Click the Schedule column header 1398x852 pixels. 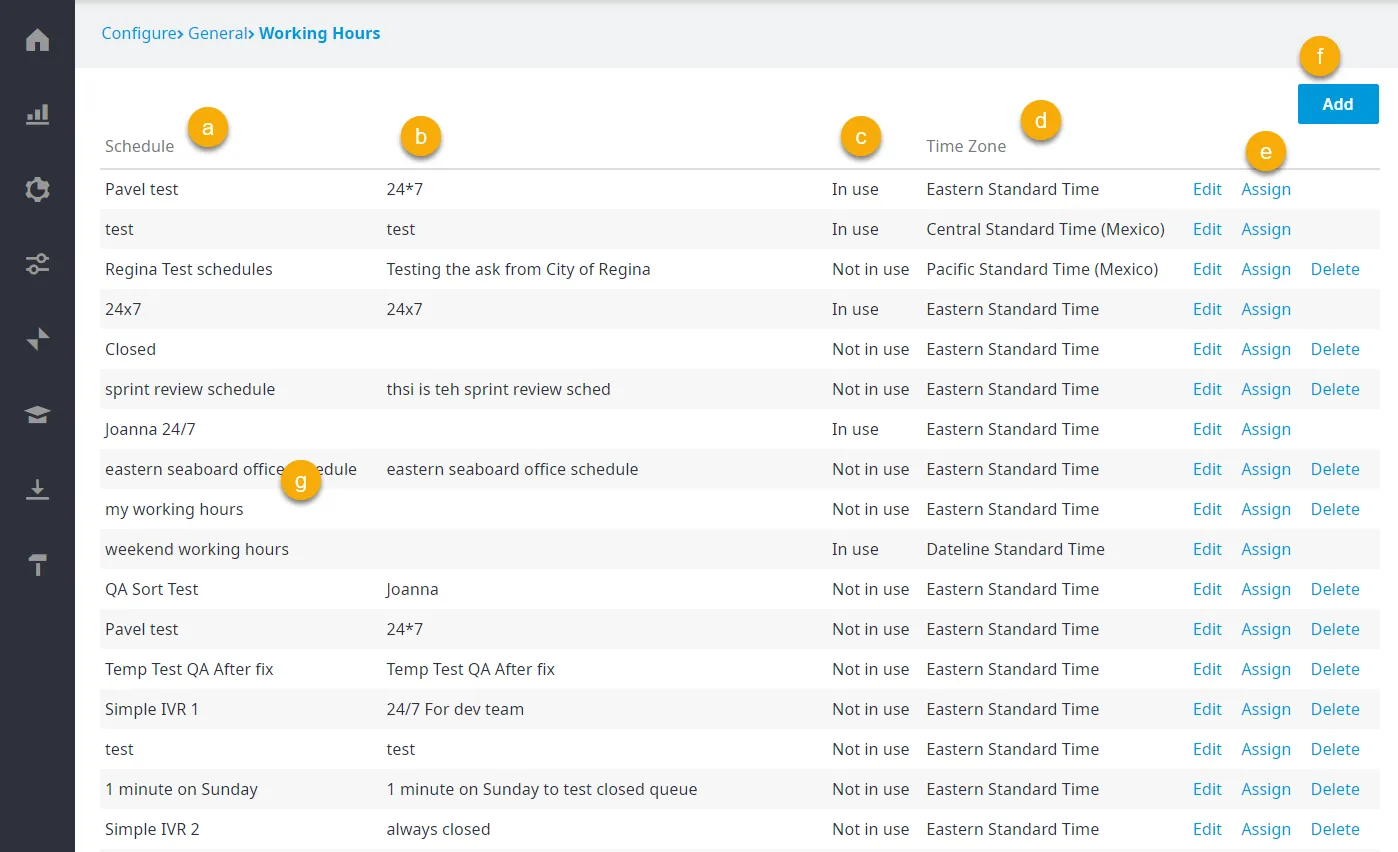tap(139, 146)
